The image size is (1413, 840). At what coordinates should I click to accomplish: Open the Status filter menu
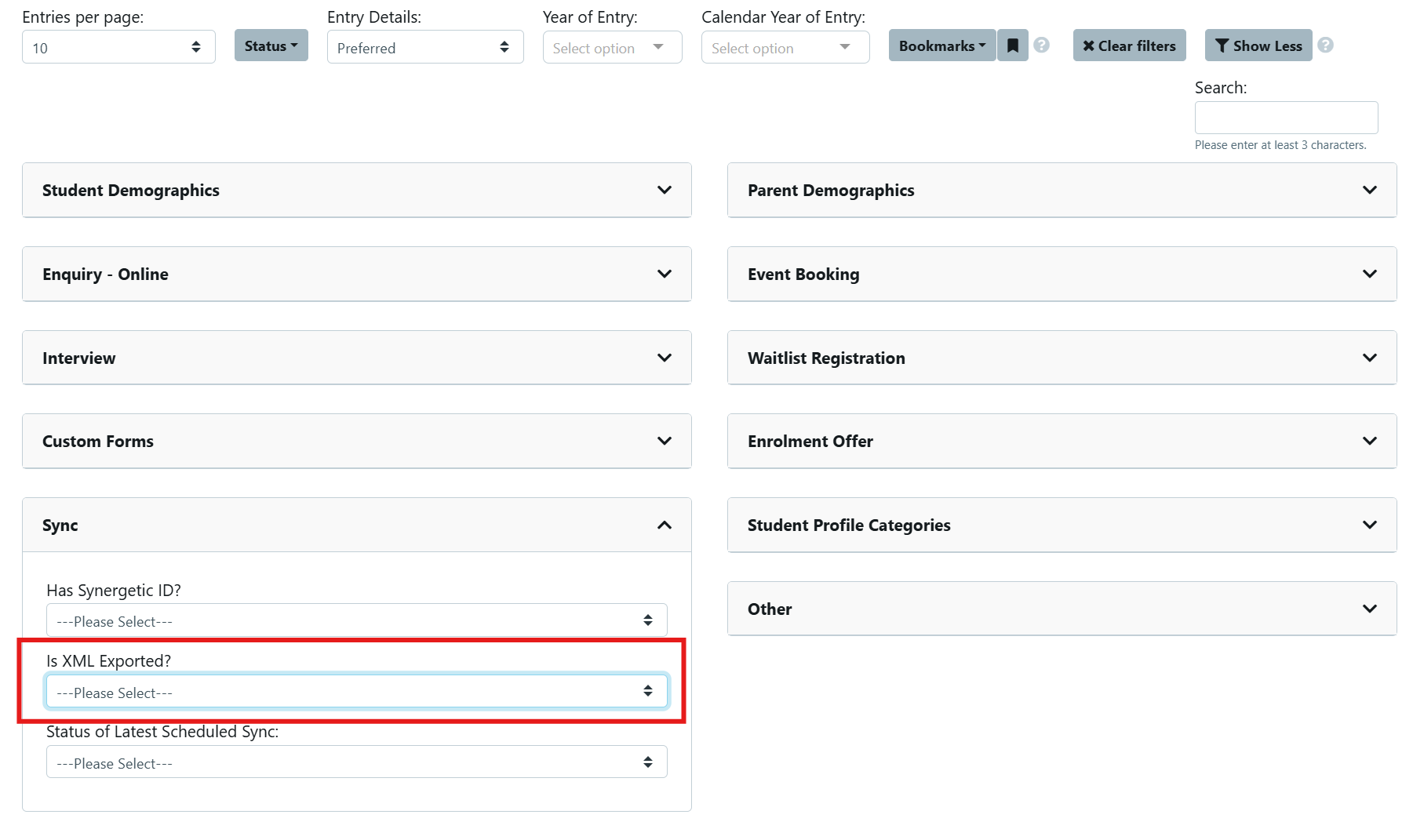point(271,45)
